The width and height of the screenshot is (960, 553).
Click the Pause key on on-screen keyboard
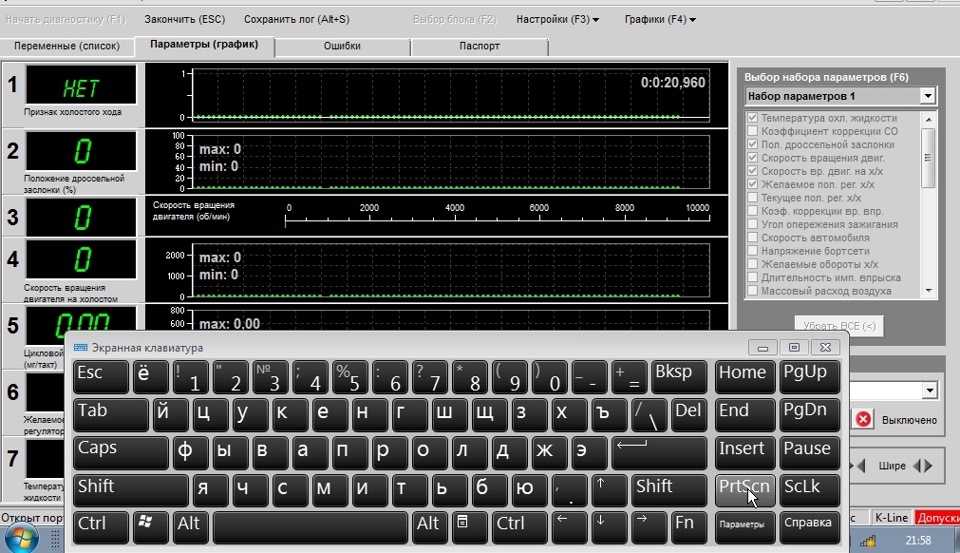(809, 452)
